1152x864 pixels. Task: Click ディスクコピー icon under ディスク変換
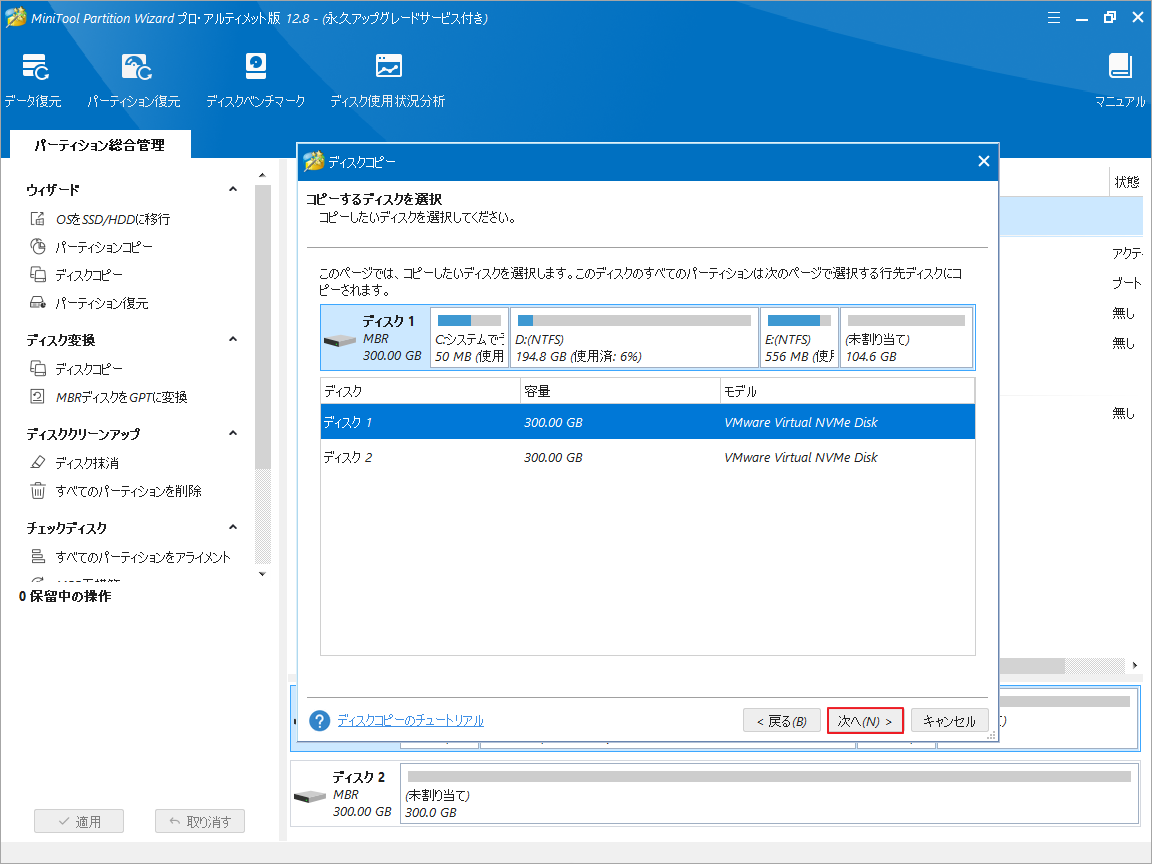tap(37, 368)
